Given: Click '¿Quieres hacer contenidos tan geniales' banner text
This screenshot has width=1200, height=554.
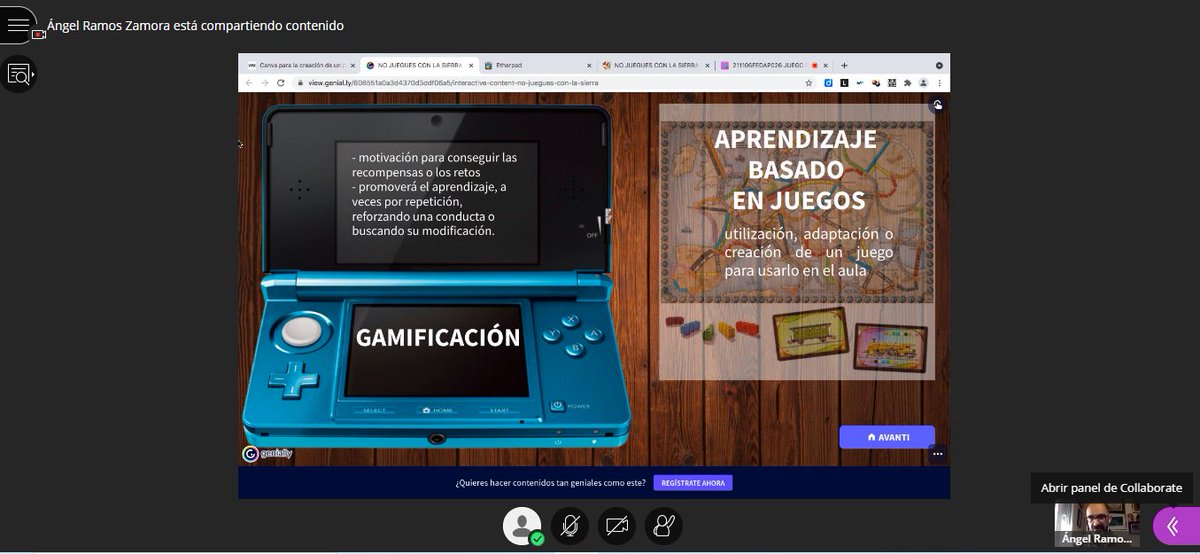Looking at the screenshot, I should click(x=551, y=483).
